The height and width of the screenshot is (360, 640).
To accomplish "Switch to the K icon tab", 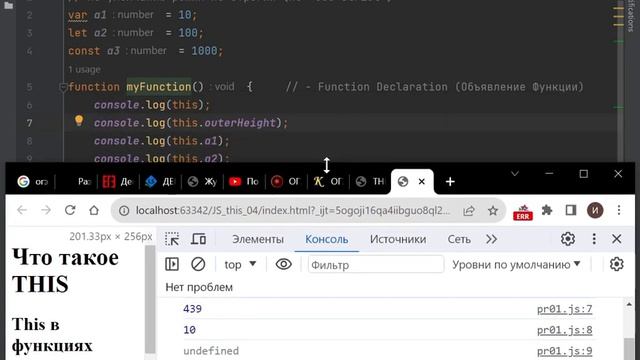I will pos(328,182).
